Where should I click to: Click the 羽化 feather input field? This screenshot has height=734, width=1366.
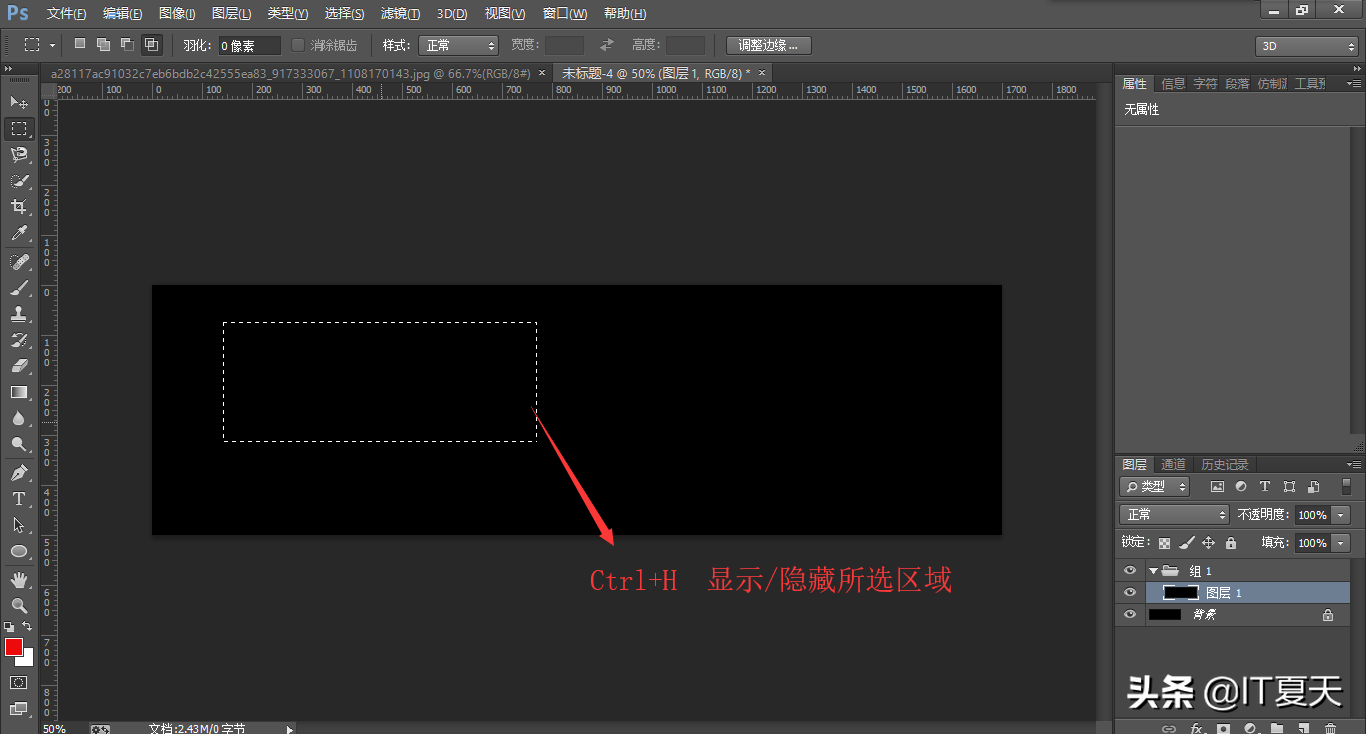point(249,46)
